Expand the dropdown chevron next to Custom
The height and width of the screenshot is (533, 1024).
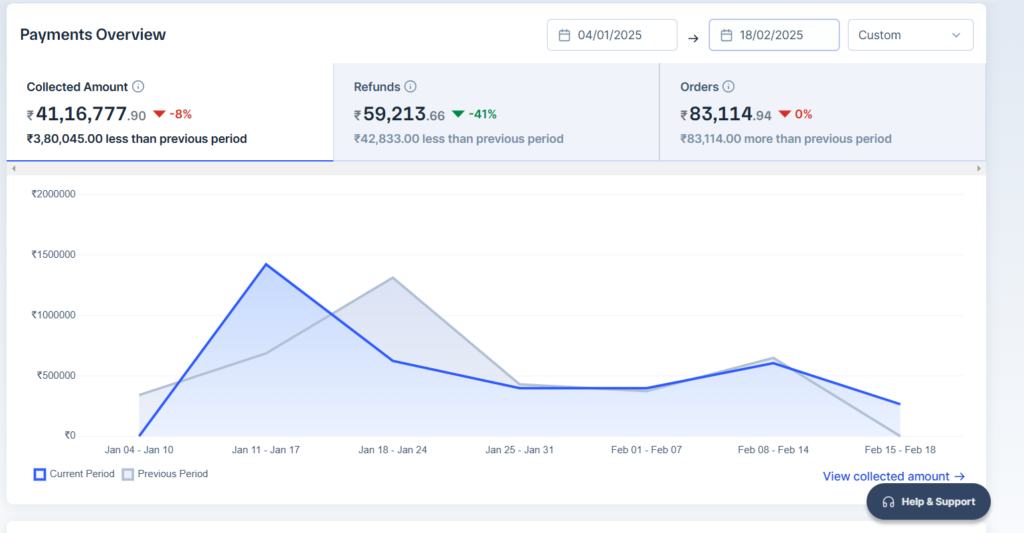[956, 35]
